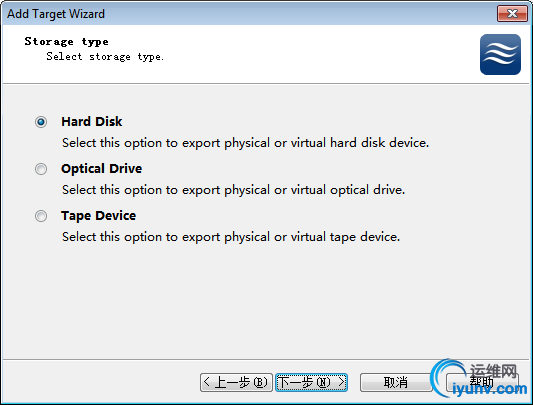Screen dimensions: 533x405
Task: Open help via the 帮助 button
Action: tap(482, 382)
